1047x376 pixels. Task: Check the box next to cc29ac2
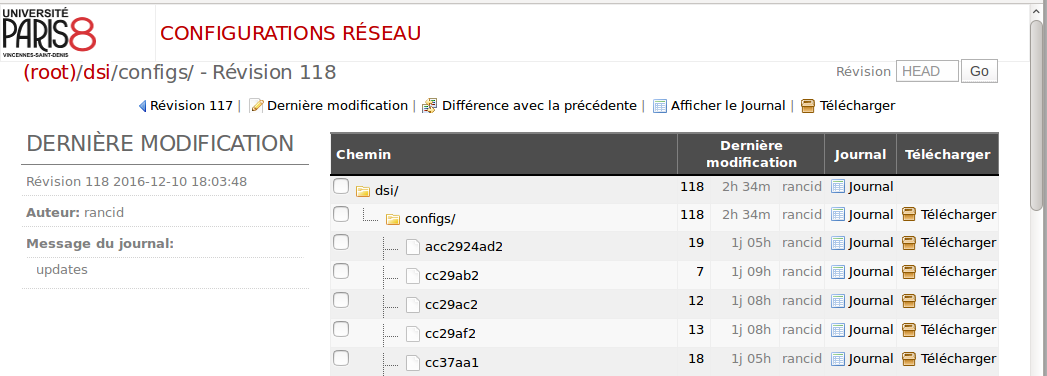pyautogui.click(x=341, y=300)
